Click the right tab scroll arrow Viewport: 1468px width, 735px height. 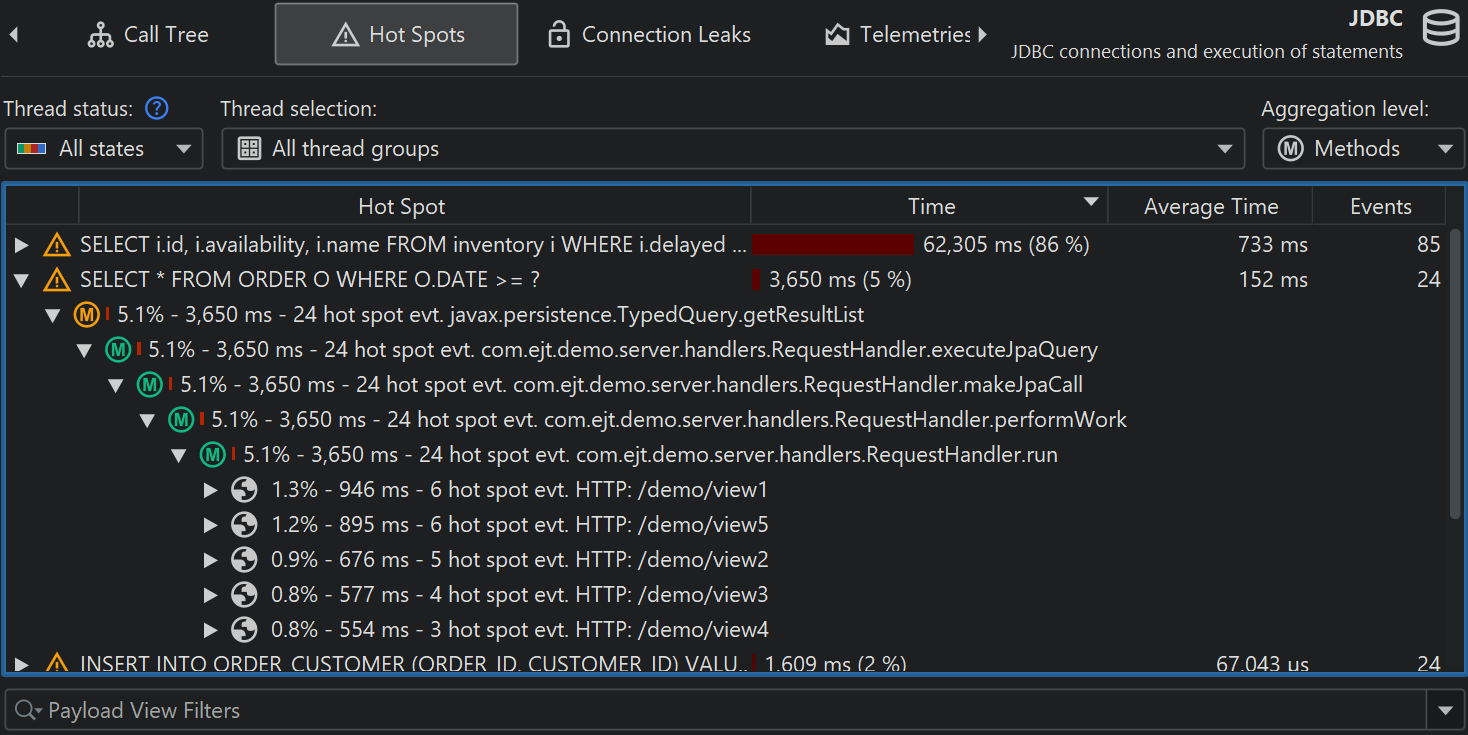click(x=982, y=35)
